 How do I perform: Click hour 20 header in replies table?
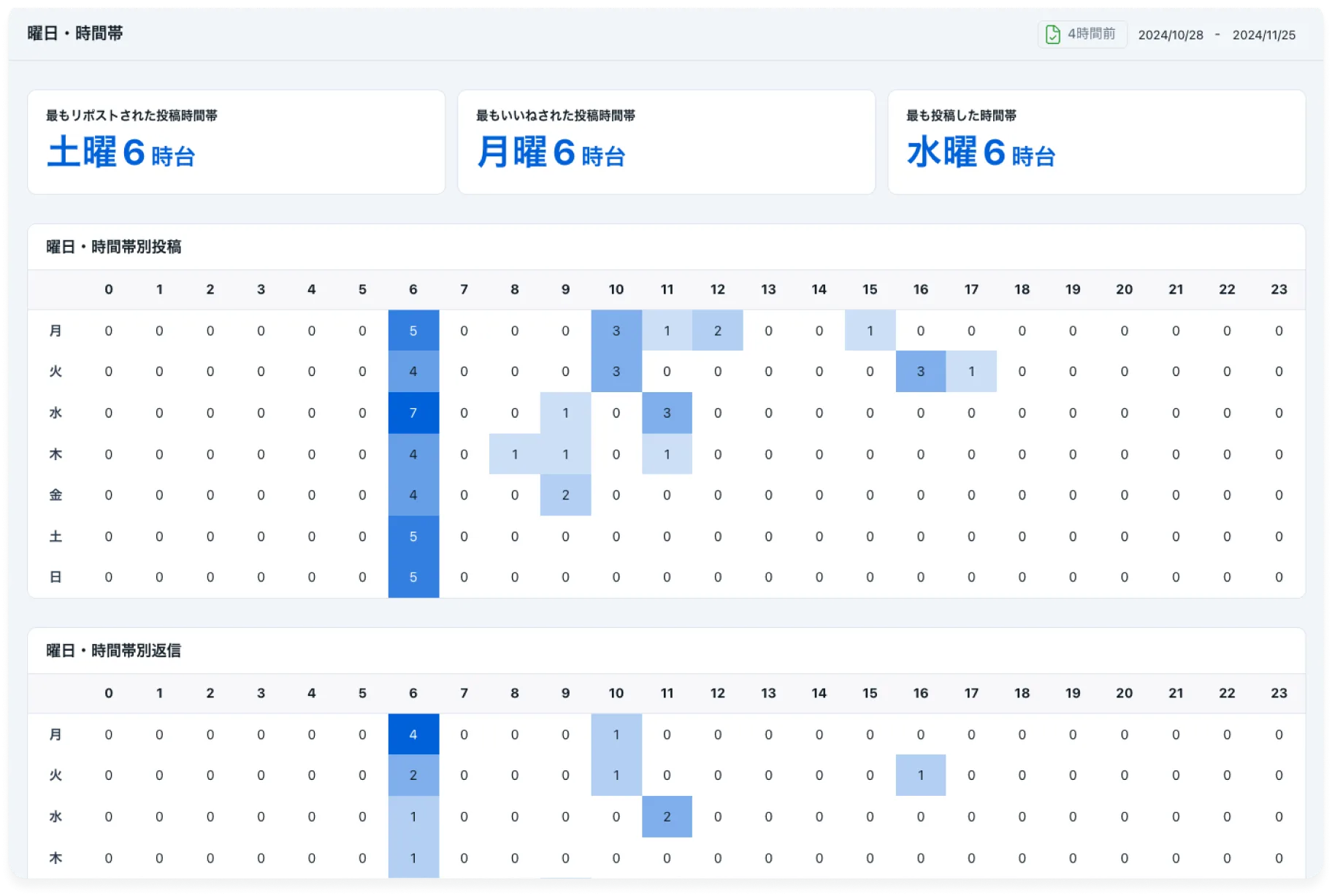1125,694
